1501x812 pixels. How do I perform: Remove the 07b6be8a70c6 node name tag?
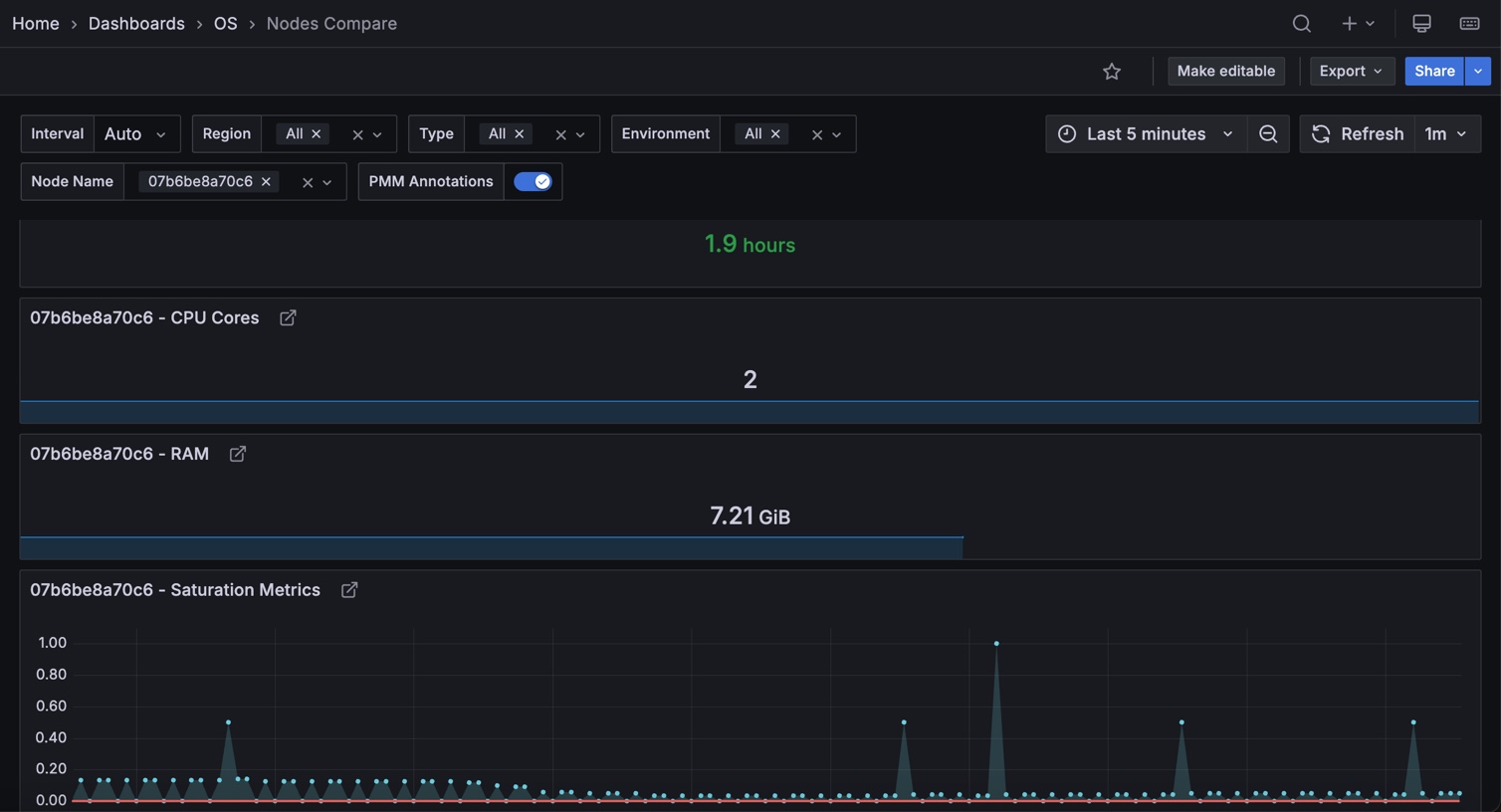[266, 182]
